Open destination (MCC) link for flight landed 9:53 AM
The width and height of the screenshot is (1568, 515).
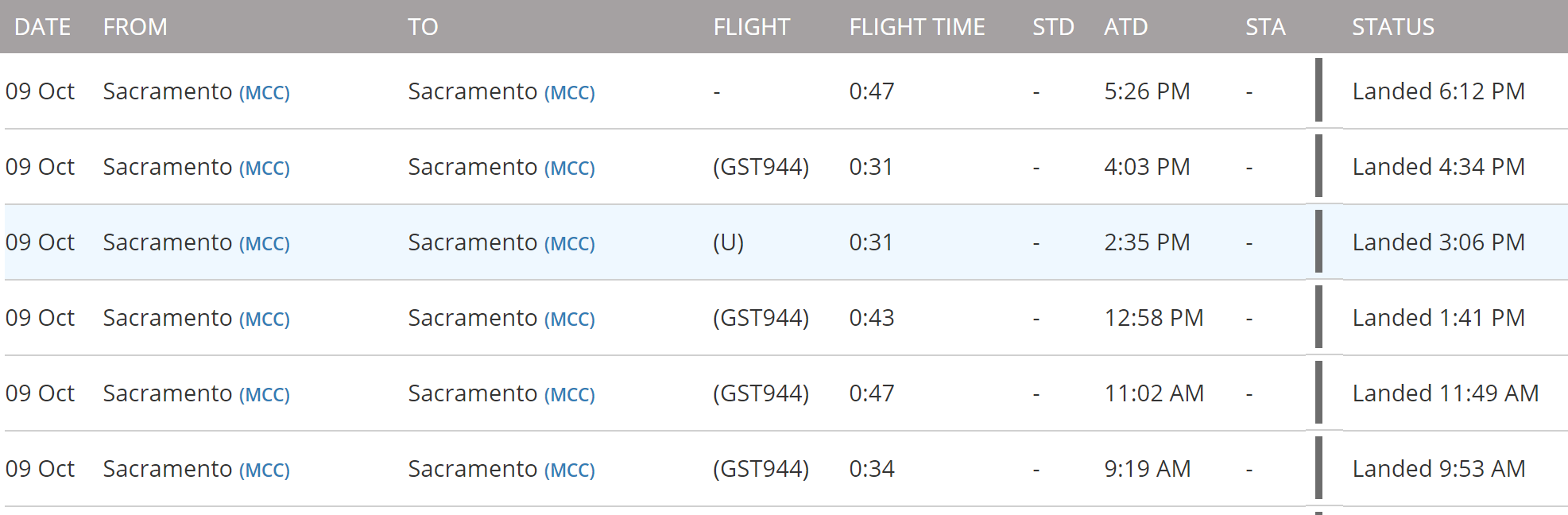tap(570, 470)
